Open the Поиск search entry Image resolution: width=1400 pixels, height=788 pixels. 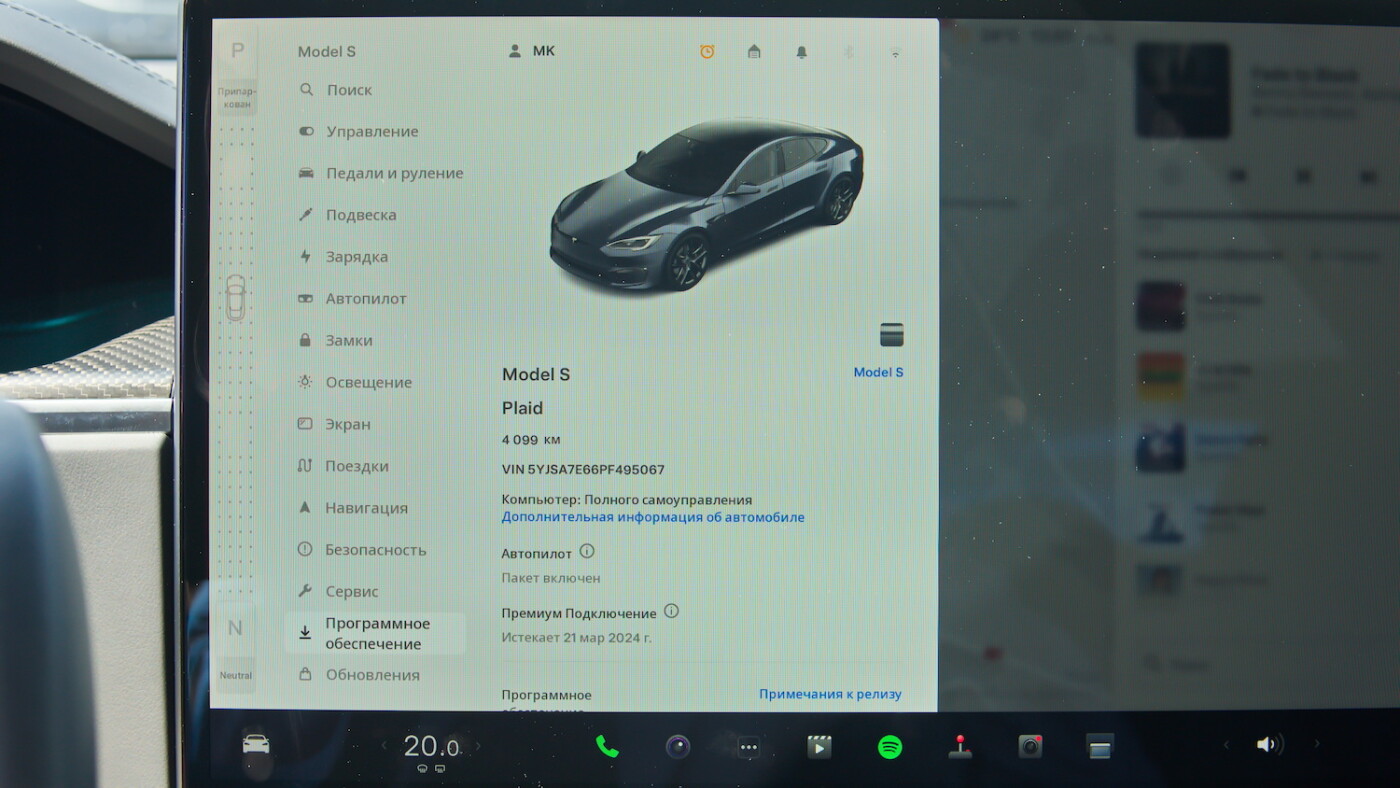(336, 90)
